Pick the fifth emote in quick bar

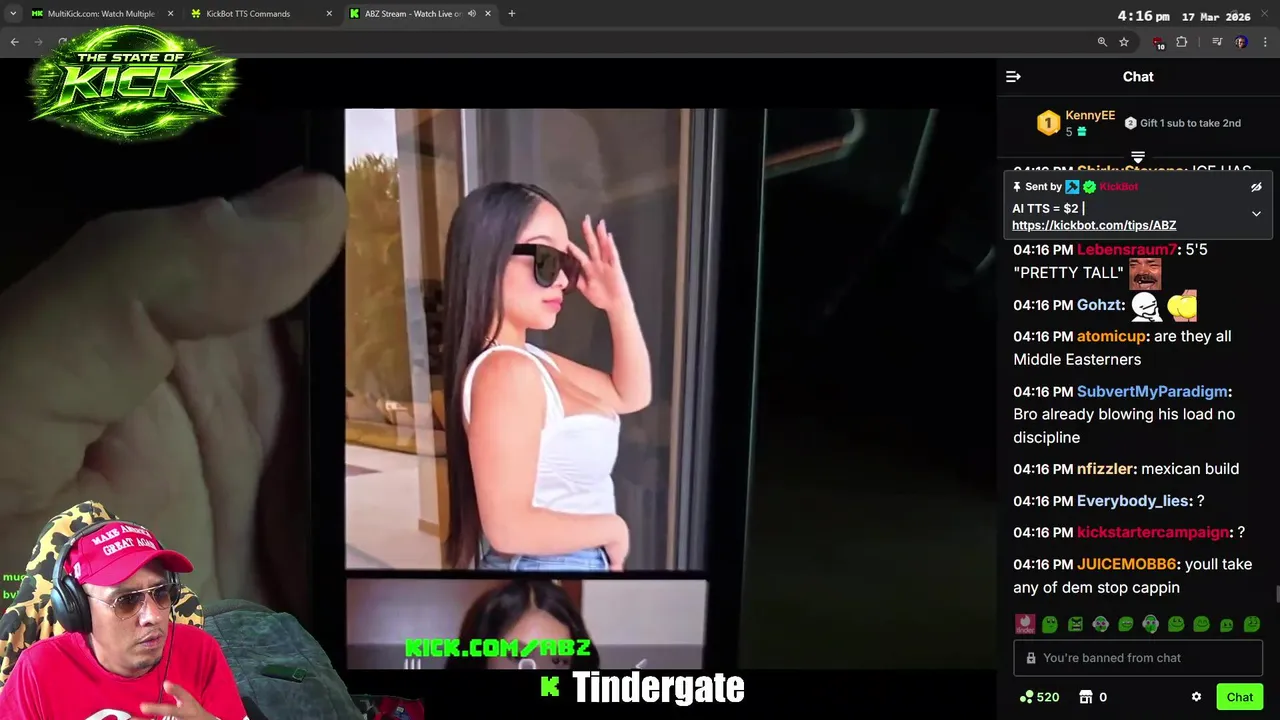[1126, 625]
